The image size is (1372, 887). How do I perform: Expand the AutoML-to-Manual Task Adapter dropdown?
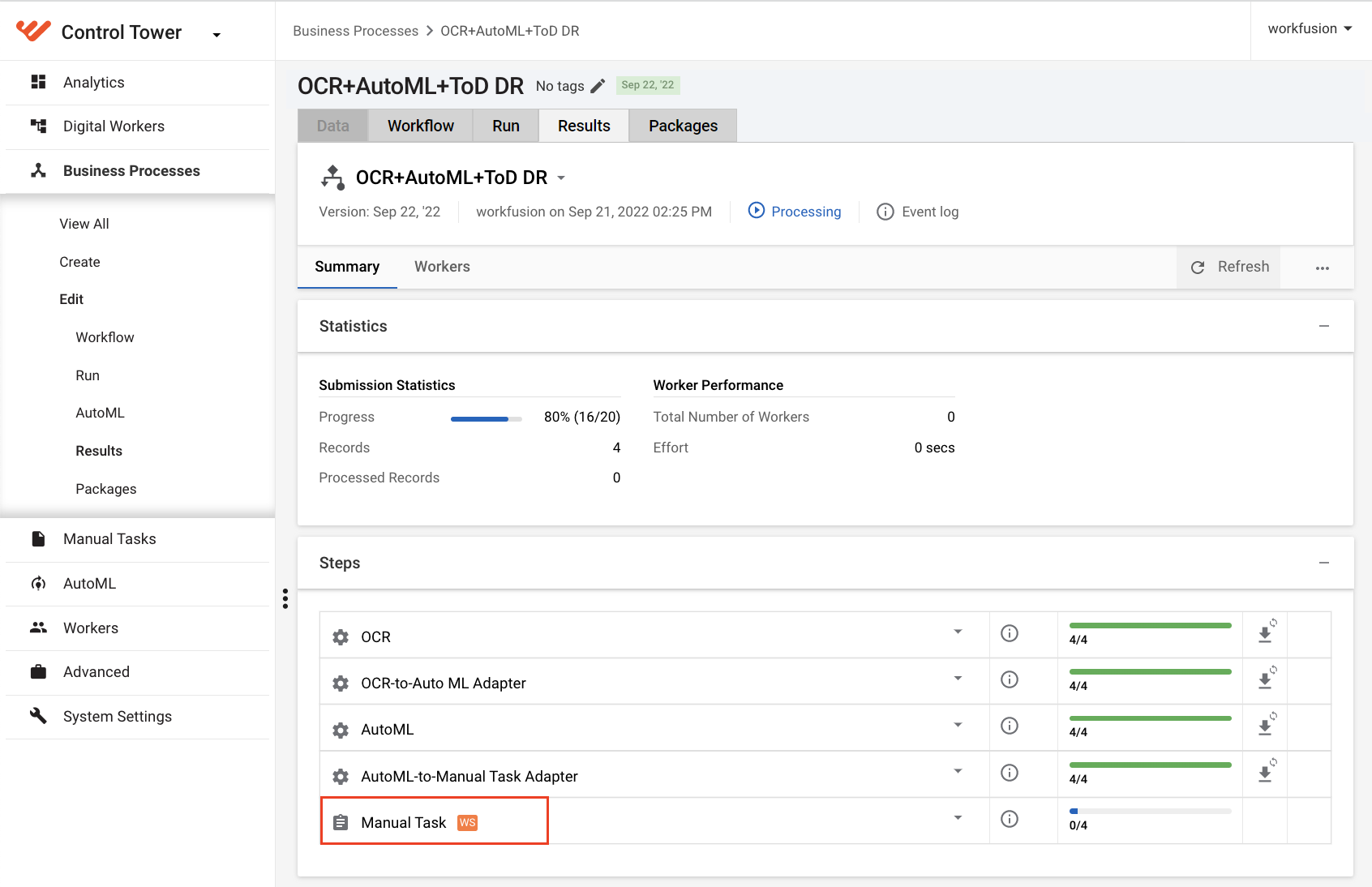958,771
